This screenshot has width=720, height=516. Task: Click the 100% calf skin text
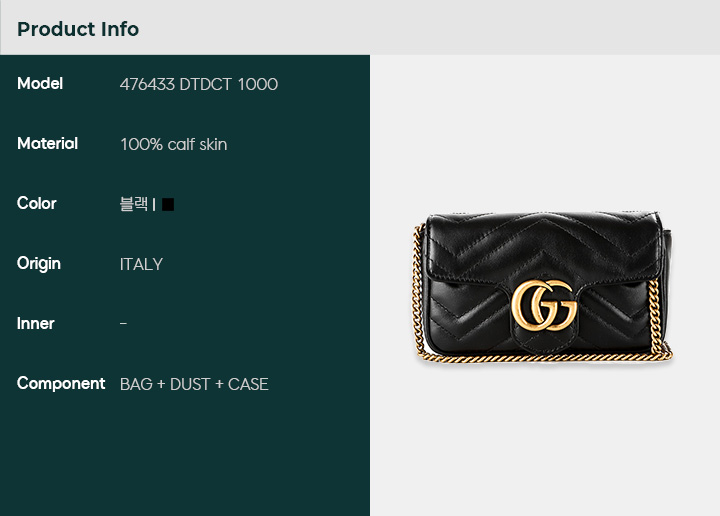tap(174, 145)
